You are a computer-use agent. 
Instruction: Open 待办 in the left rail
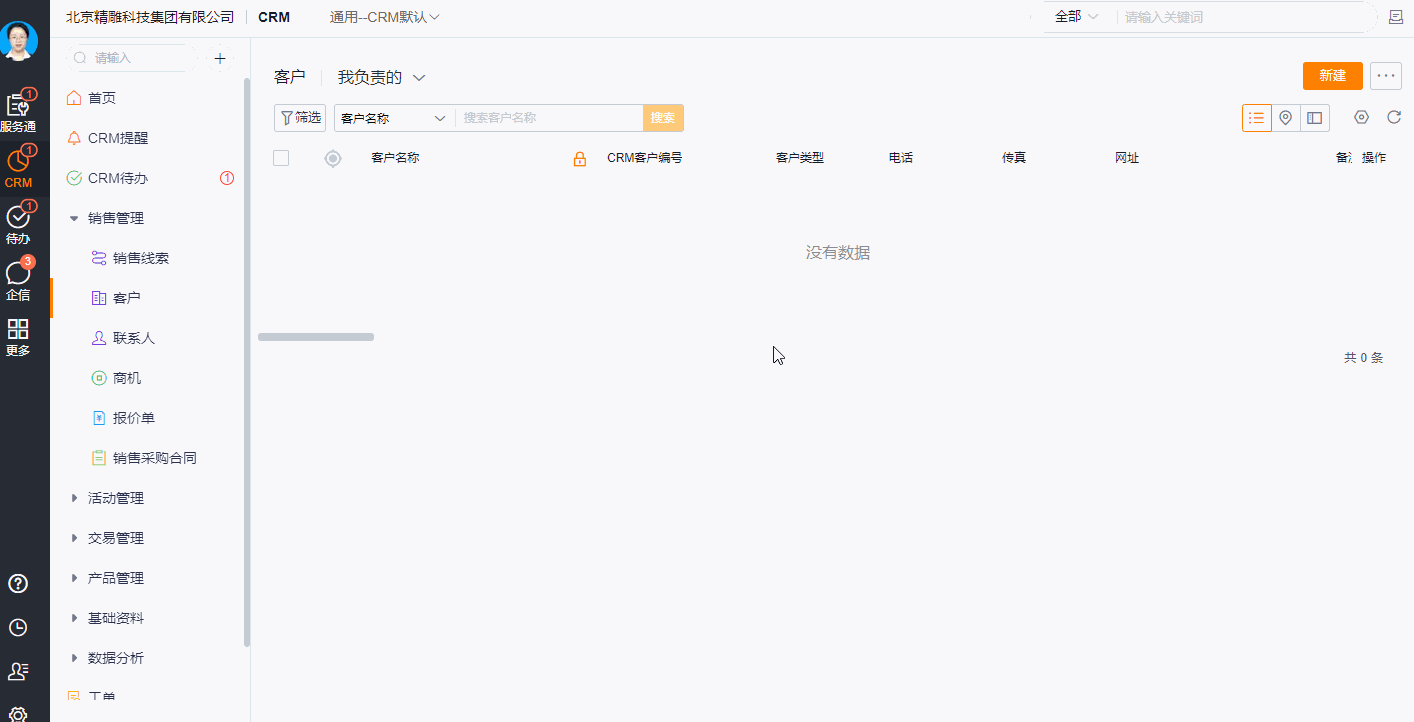pyautogui.click(x=18, y=224)
